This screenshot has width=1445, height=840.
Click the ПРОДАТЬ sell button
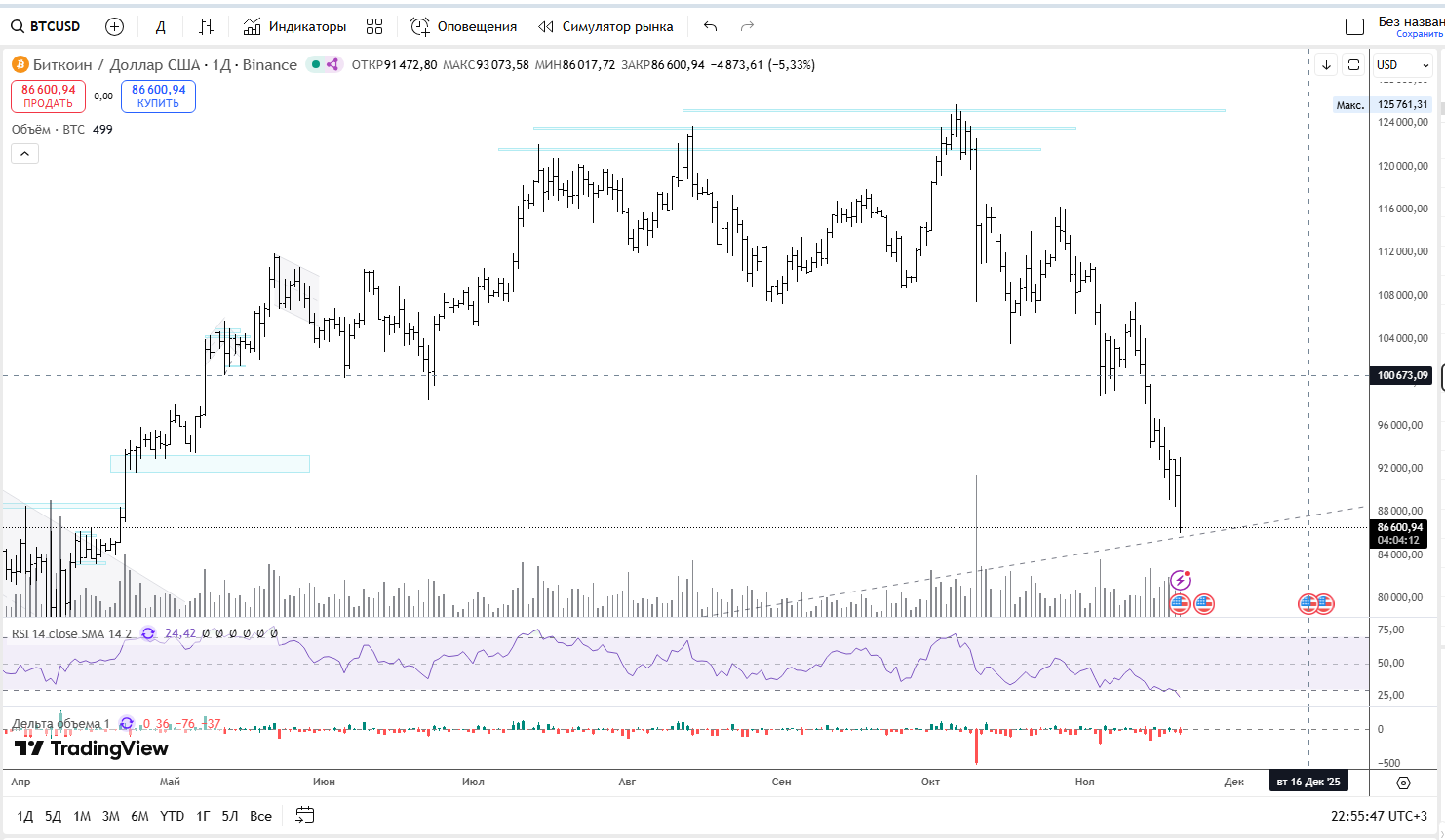click(x=47, y=96)
